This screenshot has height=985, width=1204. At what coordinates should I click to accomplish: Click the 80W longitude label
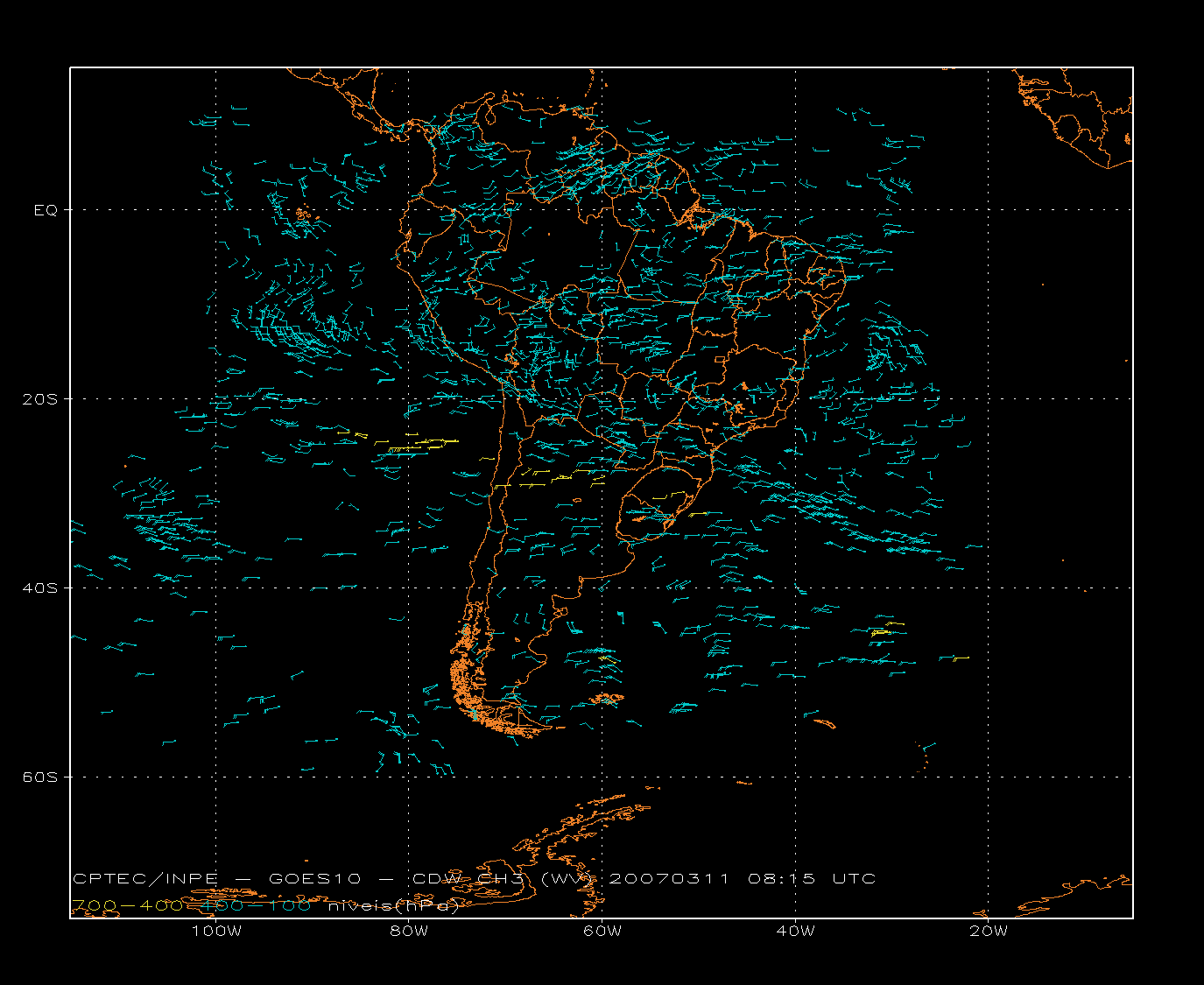[409, 932]
